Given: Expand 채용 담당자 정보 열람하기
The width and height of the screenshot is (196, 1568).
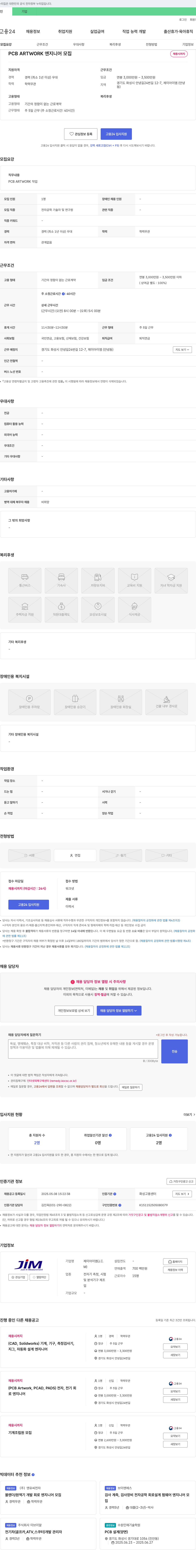Looking at the screenshot, I should click(x=119, y=1010).
